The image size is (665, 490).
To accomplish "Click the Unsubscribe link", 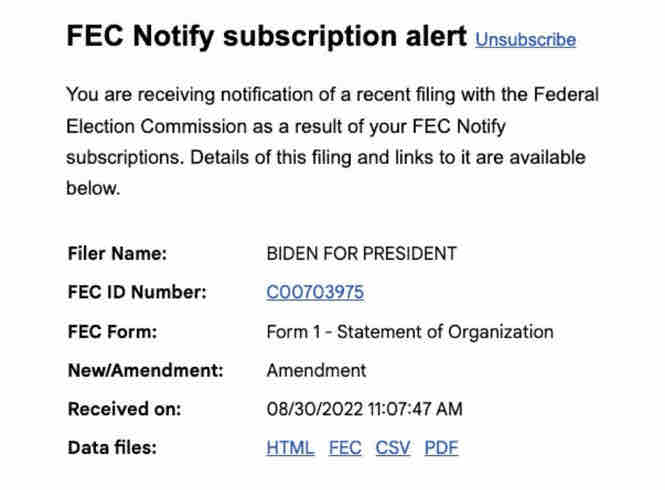I will (525, 40).
